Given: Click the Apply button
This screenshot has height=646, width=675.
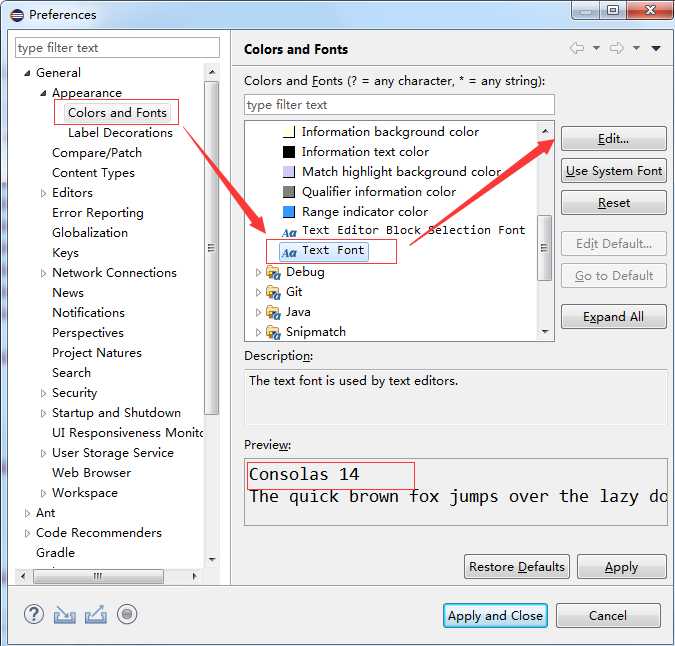Looking at the screenshot, I should tap(621, 567).
